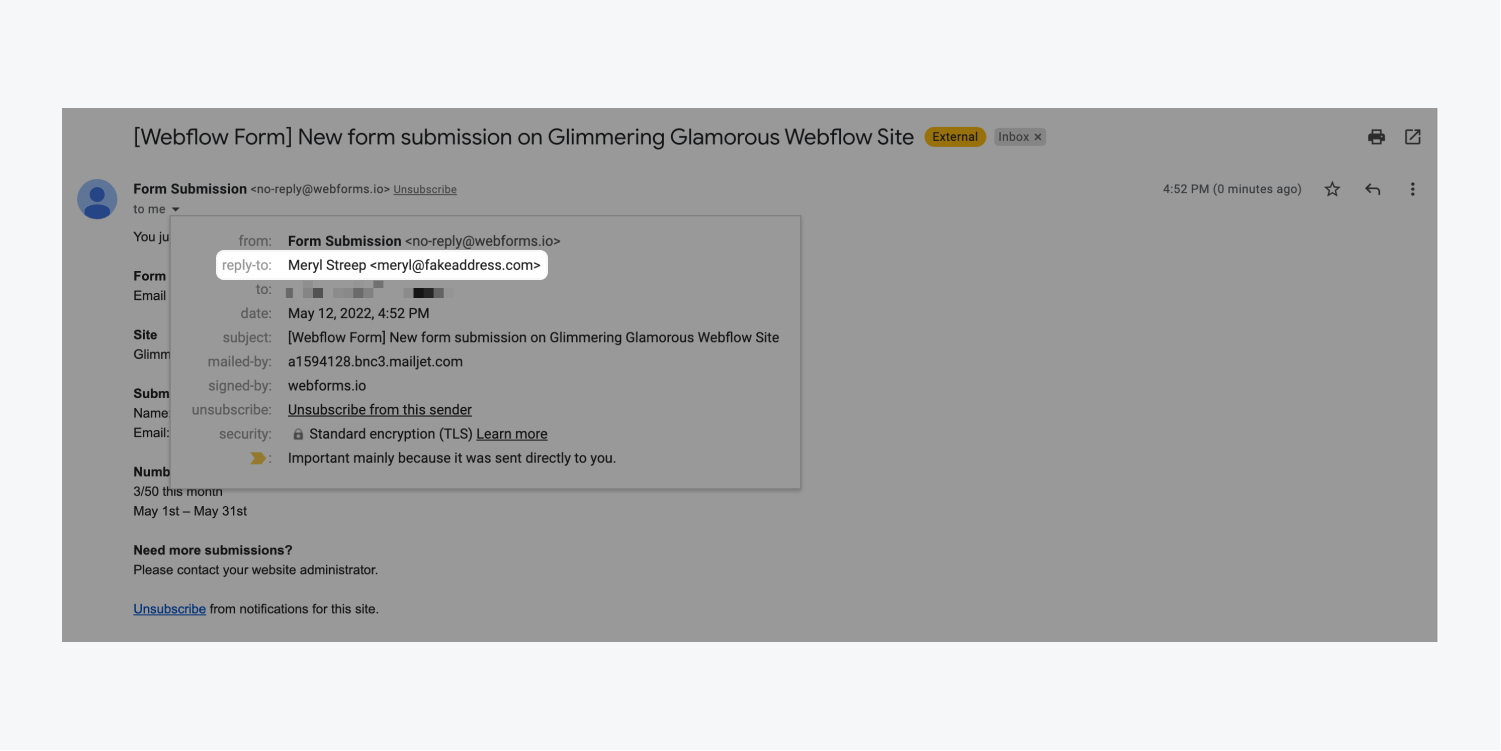Open the 'Learn more' encryption link
The width and height of the screenshot is (1501, 751).
coord(512,434)
